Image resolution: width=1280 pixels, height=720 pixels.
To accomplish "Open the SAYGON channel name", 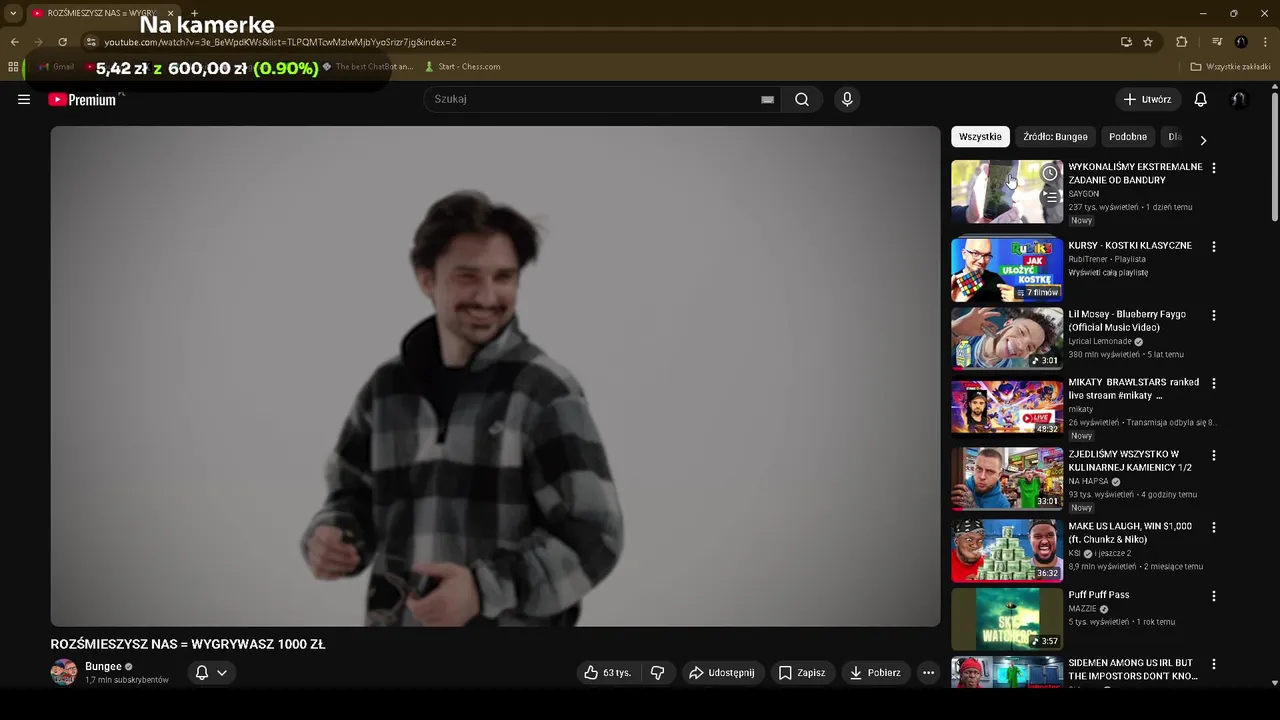I will pyautogui.click(x=1084, y=194).
